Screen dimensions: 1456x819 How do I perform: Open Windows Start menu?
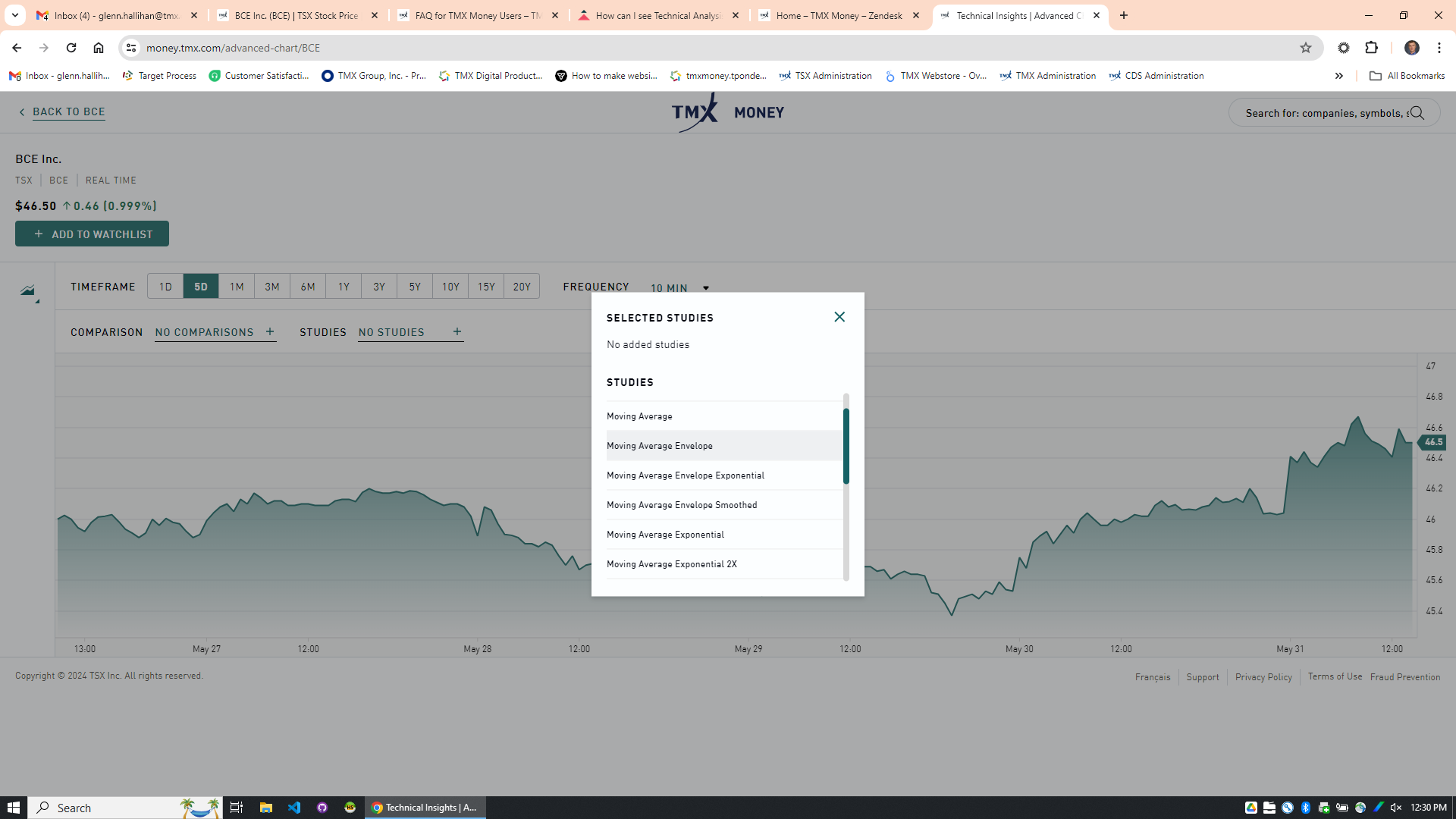pyautogui.click(x=14, y=808)
